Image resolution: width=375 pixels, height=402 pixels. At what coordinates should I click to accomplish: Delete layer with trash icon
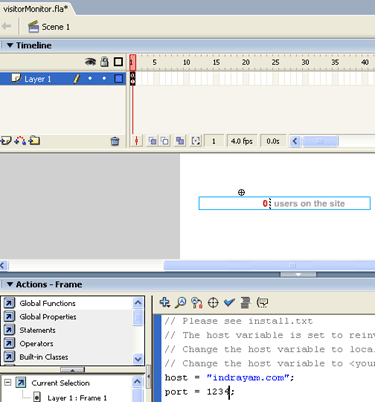coord(115,141)
